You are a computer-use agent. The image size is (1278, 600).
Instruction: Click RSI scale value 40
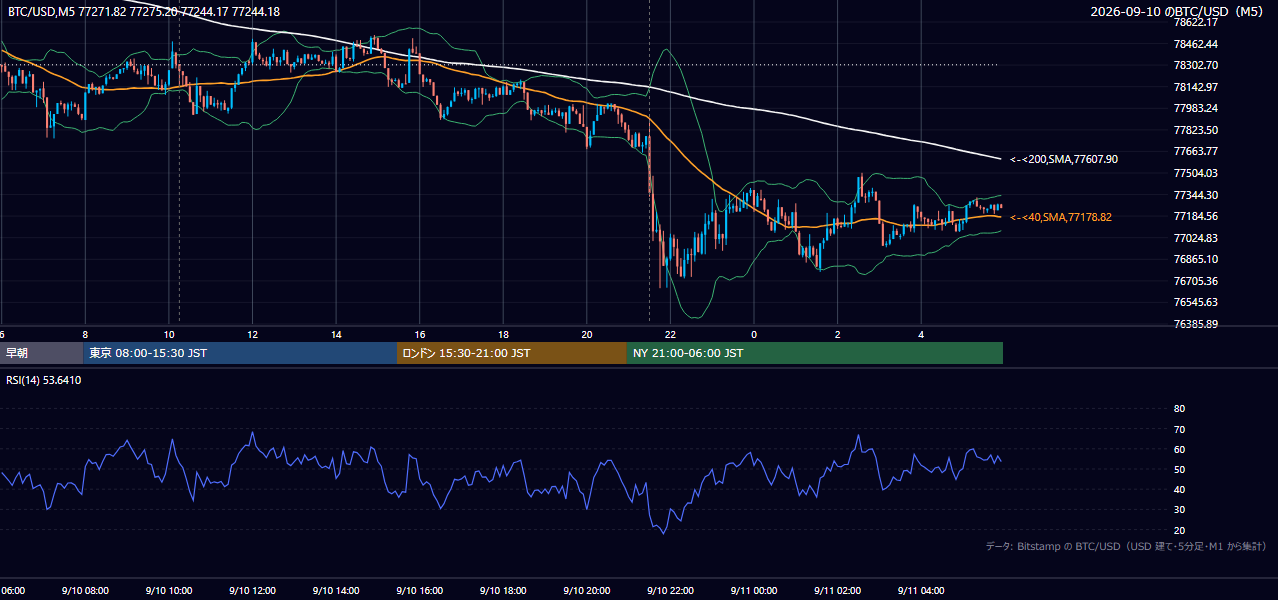(1179, 489)
